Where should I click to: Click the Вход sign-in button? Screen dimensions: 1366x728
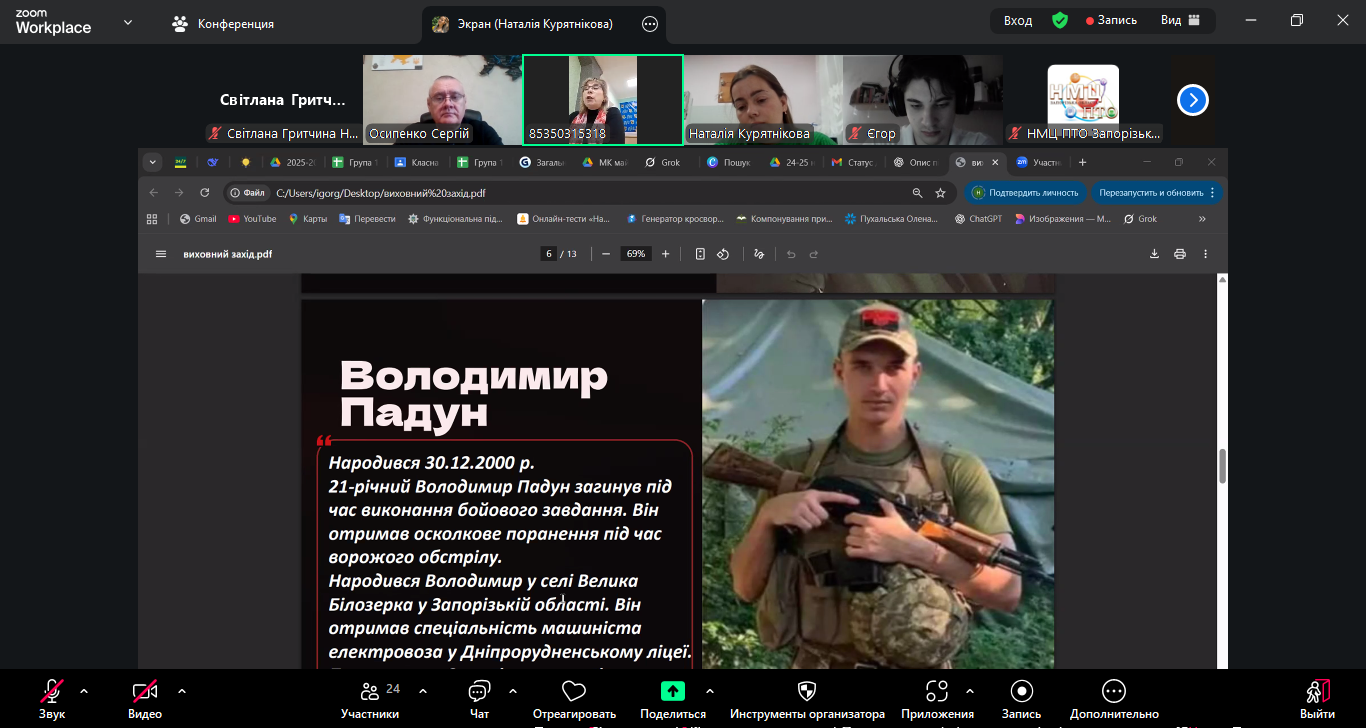[x=1018, y=21]
